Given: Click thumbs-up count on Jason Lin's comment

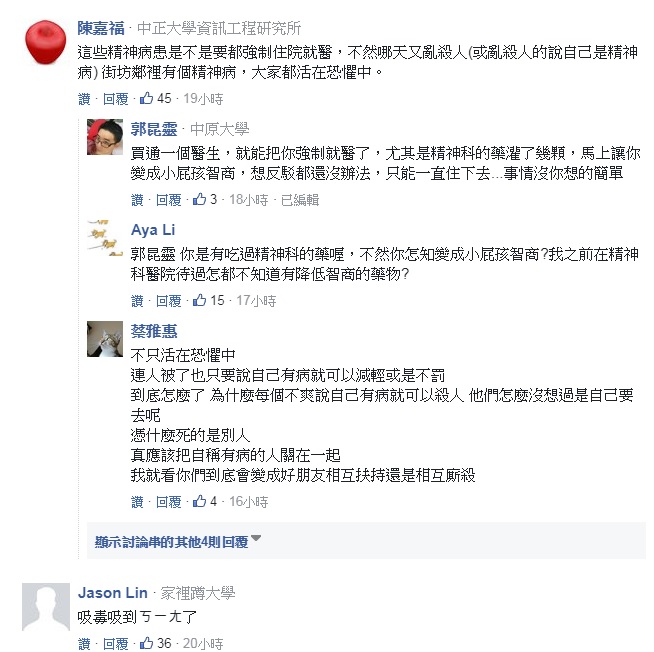Looking at the screenshot, I should click(164, 644).
